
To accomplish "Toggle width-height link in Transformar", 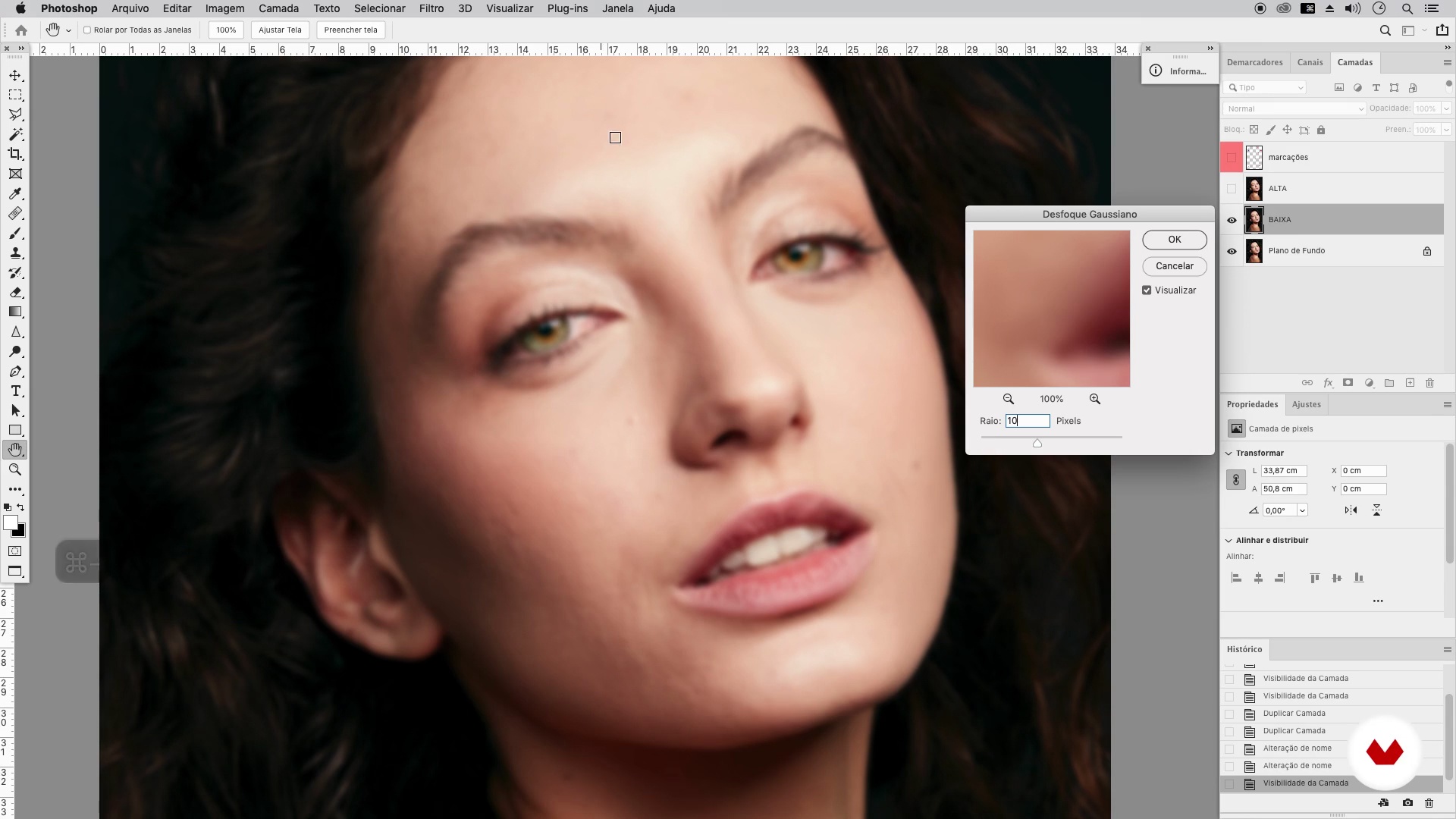I will pos(1235,480).
